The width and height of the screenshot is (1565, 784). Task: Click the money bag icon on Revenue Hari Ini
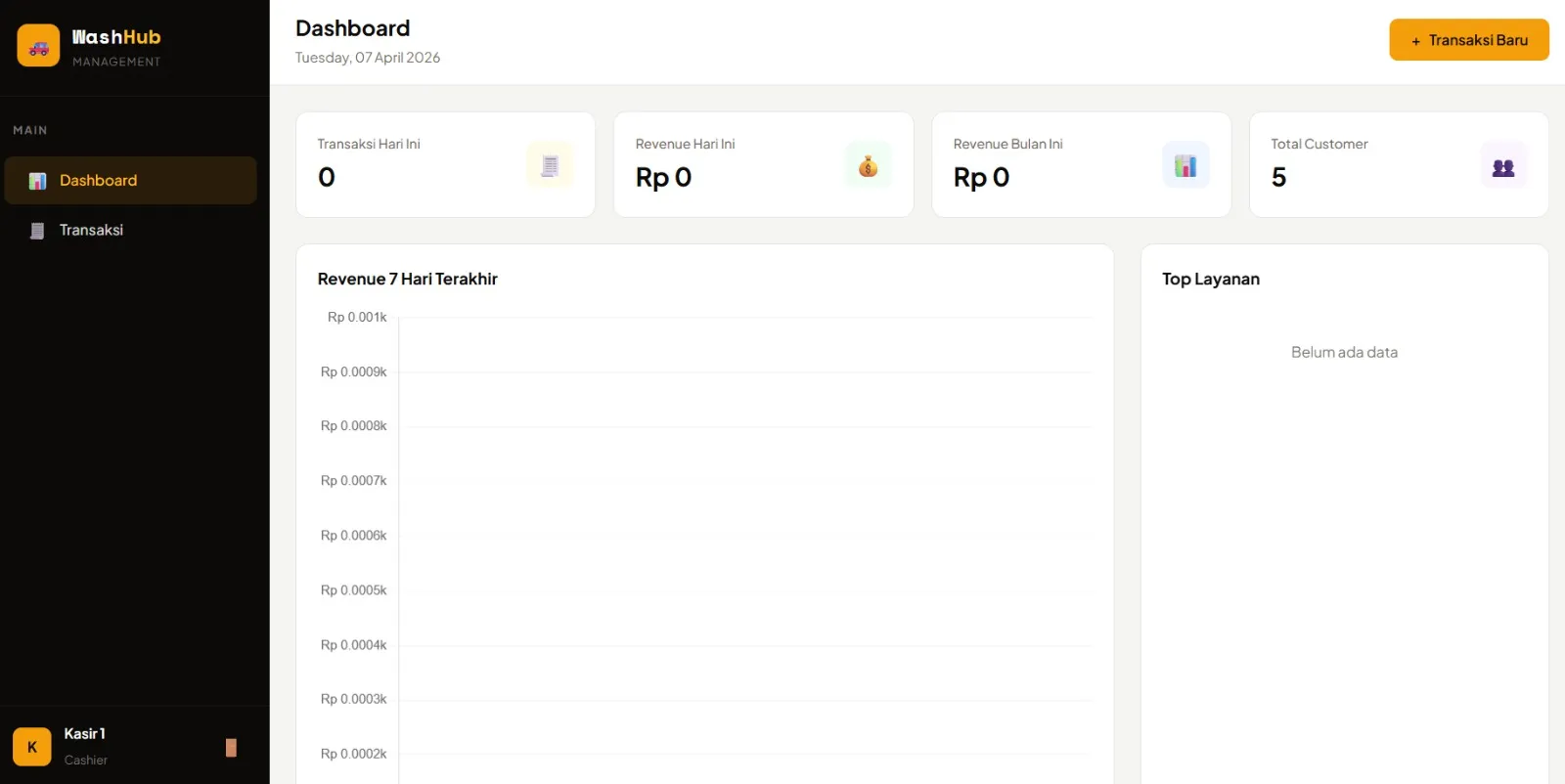pyautogui.click(x=868, y=165)
